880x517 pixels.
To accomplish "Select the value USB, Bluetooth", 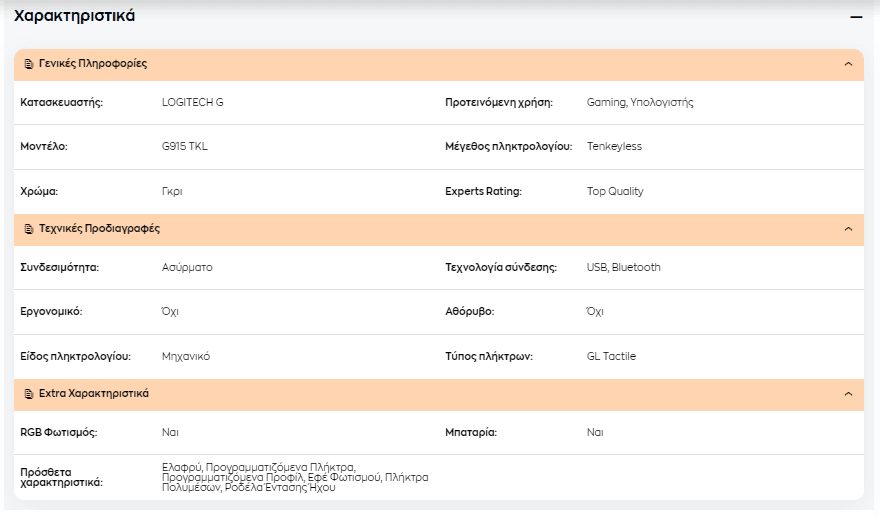I will 624,267.
